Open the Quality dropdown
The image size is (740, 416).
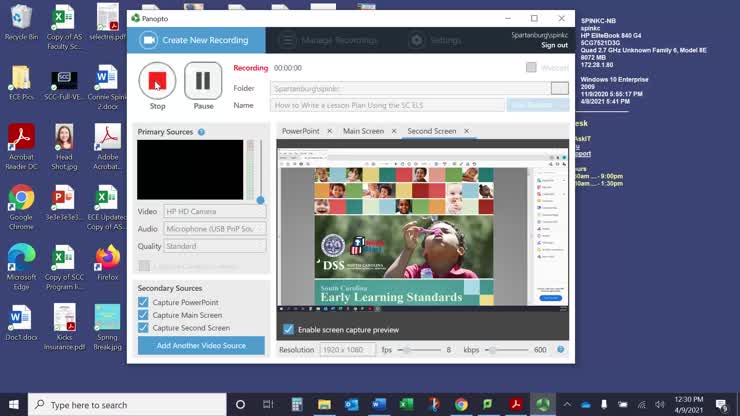tap(214, 246)
